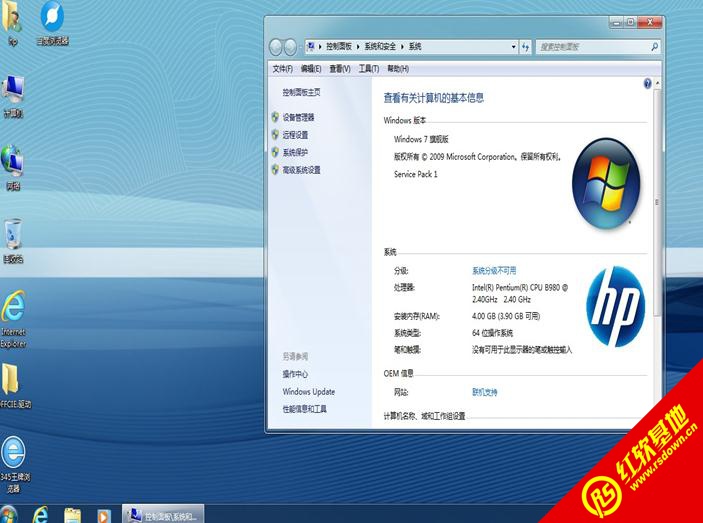The height and width of the screenshot is (523, 703).
Task: Click the 4.00 GB RAM value
Action: [506, 316]
